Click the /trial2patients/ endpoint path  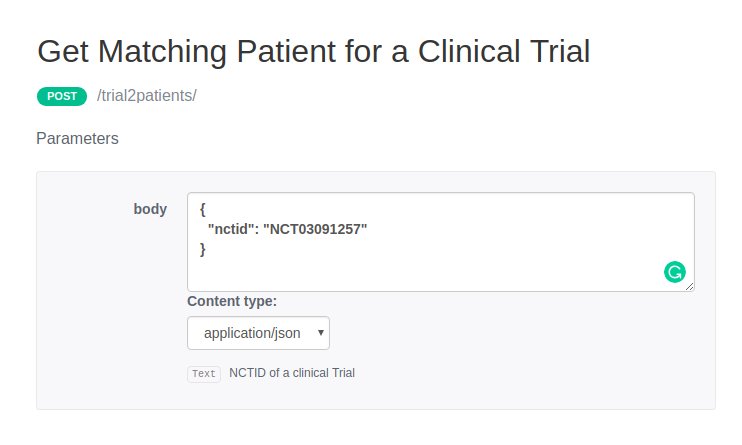pos(147,96)
